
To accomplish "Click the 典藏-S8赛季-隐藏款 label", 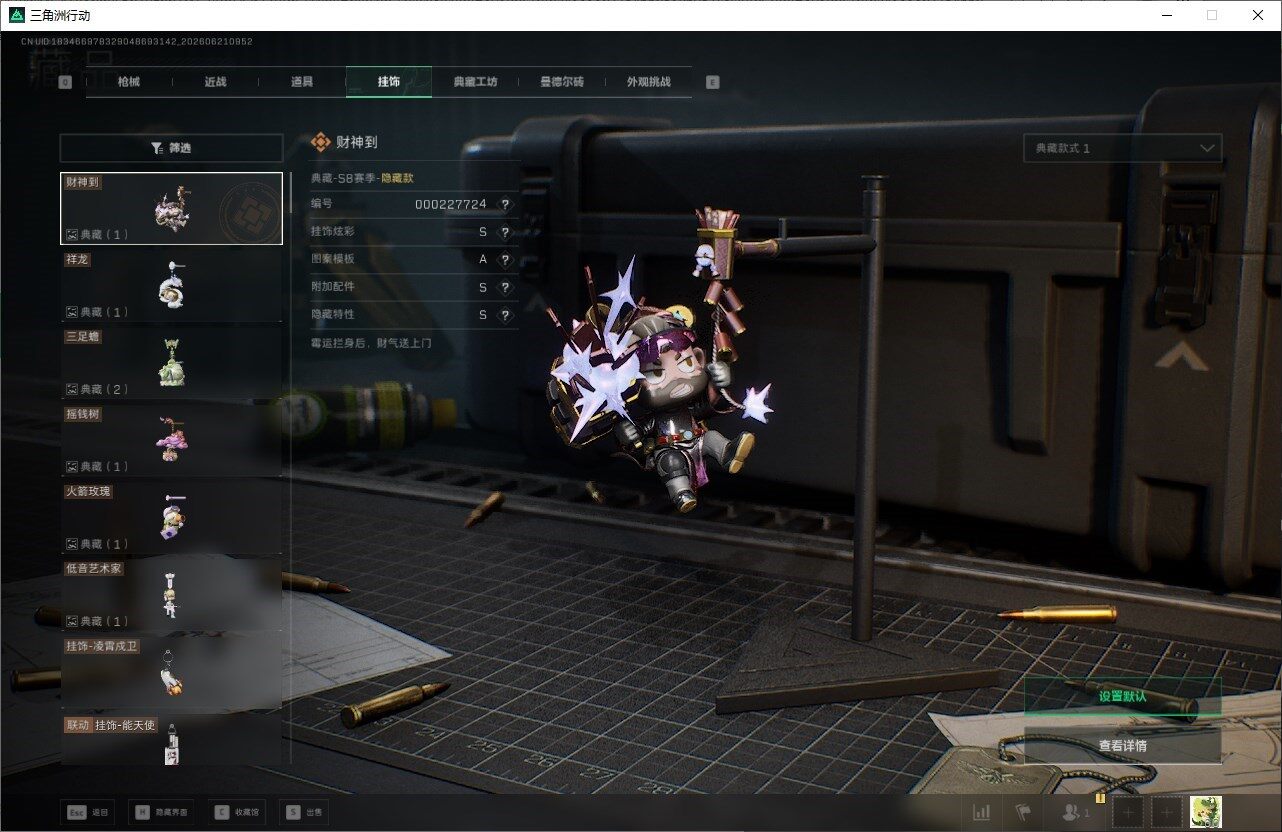I will pyautogui.click(x=362, y=177).
